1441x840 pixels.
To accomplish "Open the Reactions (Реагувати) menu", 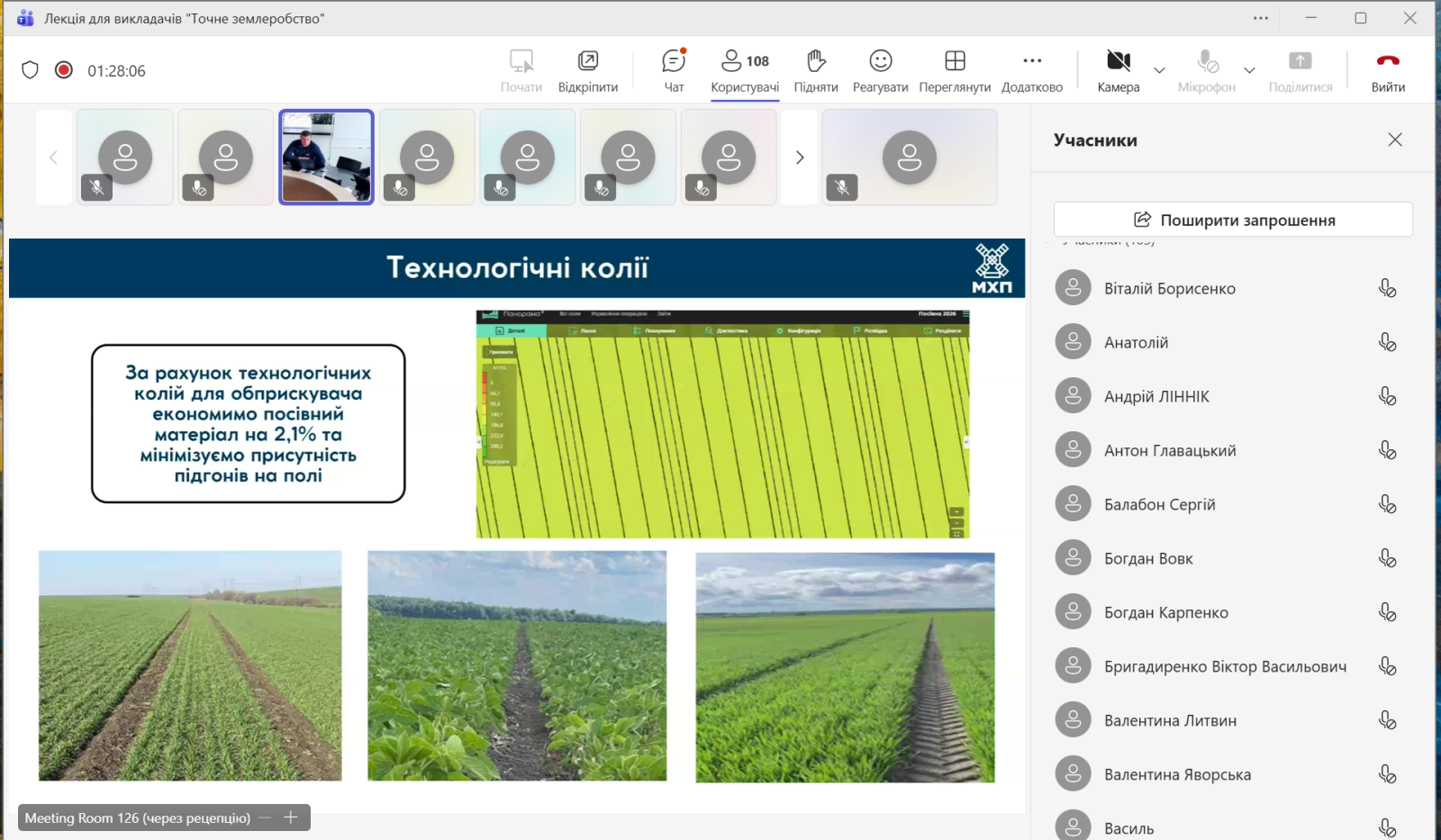I will 880,70.
